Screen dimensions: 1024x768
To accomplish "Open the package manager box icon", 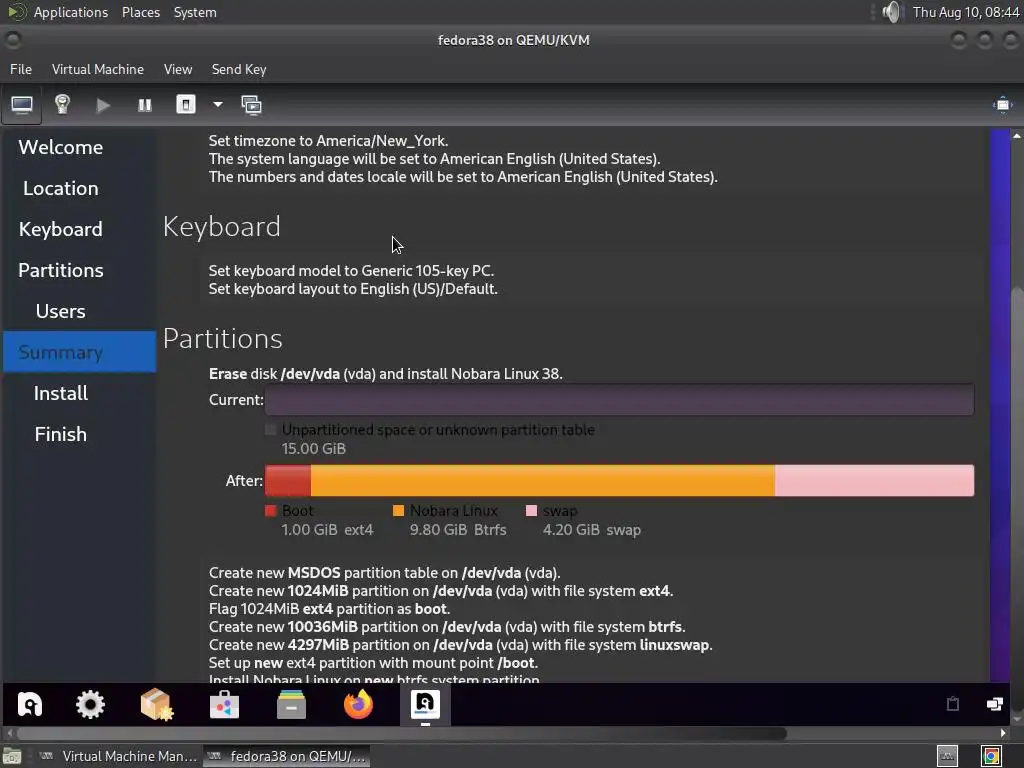I will coord(157,705).
